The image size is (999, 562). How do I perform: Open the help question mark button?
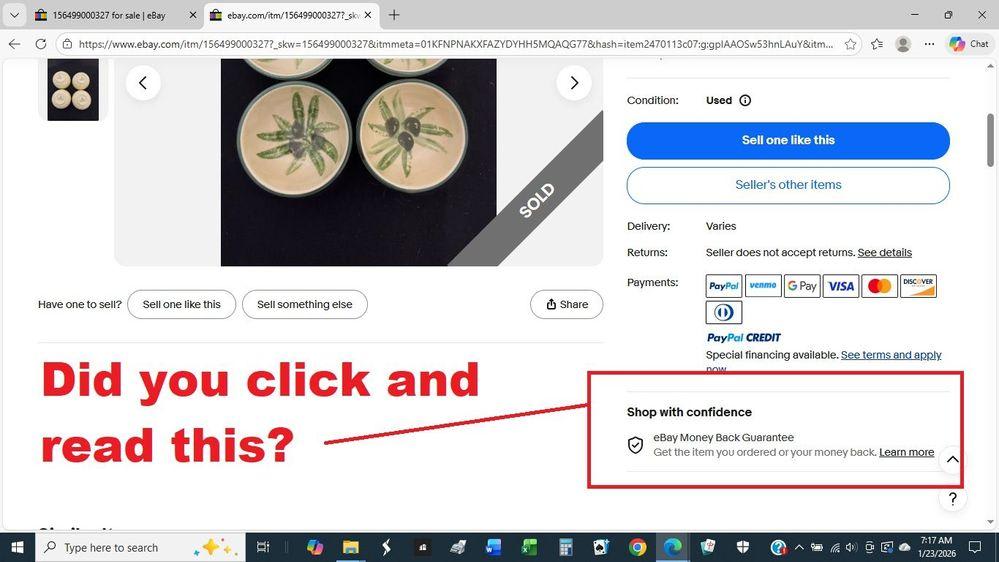(x=952, y=499)
